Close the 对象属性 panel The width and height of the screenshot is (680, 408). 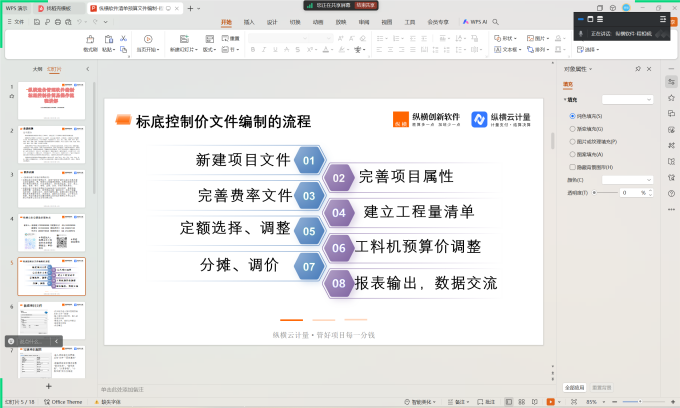(649, 69)
